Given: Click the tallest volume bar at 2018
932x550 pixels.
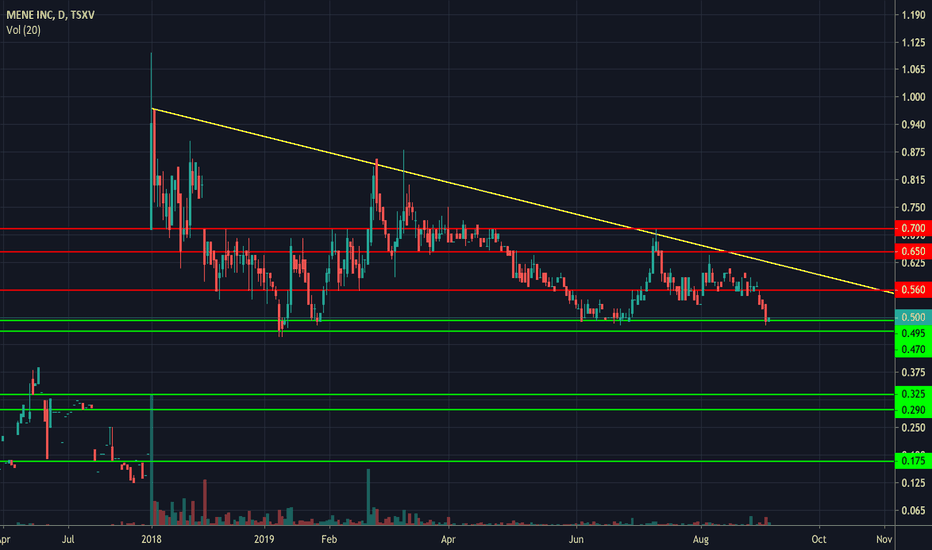Looking at the screenshot, I should [152, 460].
